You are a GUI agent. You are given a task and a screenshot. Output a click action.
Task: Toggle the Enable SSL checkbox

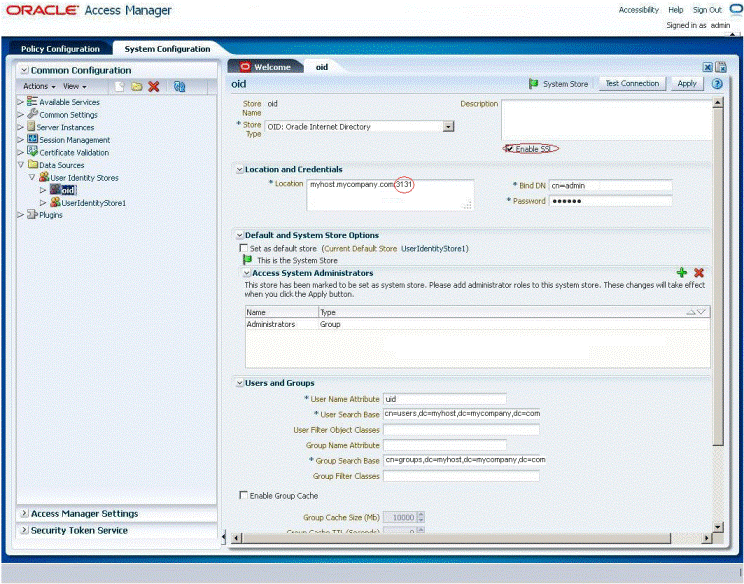point(510,149)
